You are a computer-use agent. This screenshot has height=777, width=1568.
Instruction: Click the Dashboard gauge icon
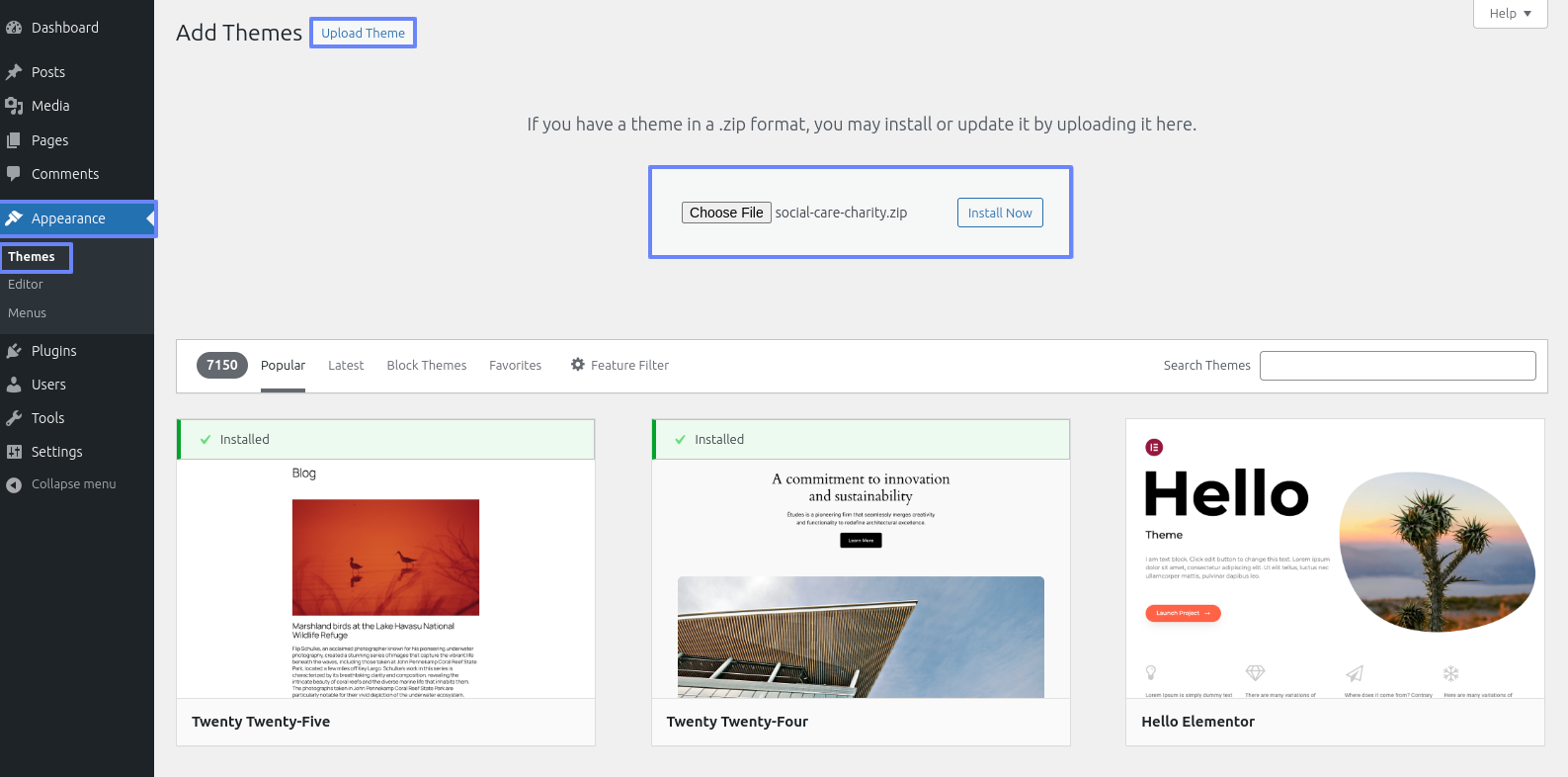[14, 28]
